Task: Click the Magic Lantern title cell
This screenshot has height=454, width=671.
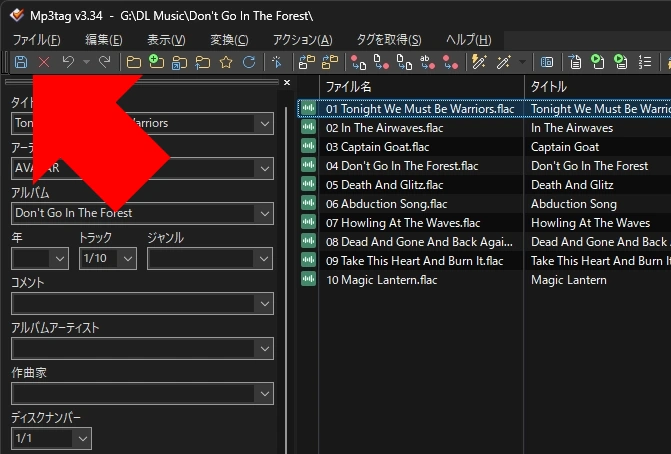Action: tap(569, 280)
